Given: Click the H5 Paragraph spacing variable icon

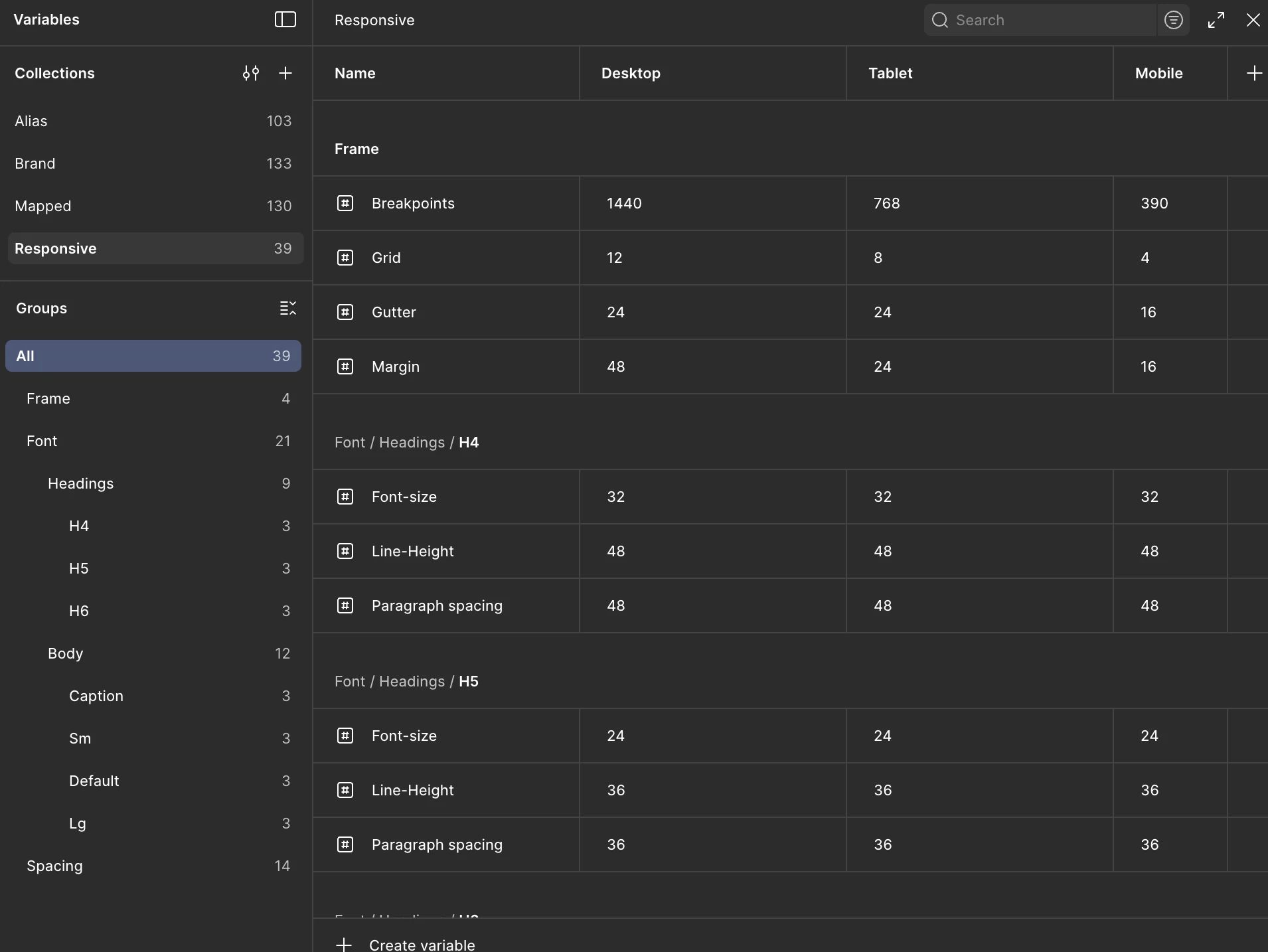Looking at the screenshot, I should (345, 844).
